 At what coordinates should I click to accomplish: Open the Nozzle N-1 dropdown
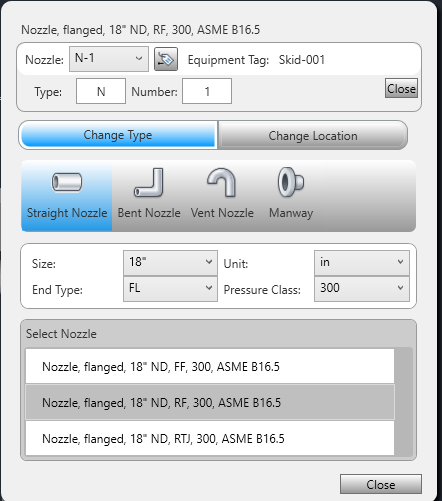(x=109, y=59)
